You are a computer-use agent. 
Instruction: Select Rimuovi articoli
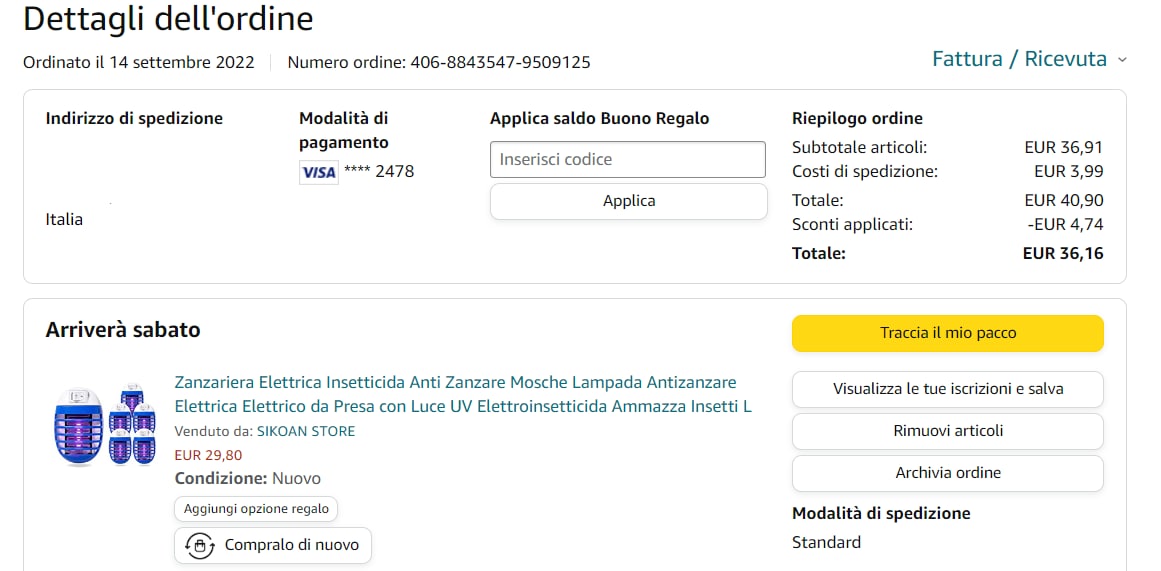(x=947, y=431)
